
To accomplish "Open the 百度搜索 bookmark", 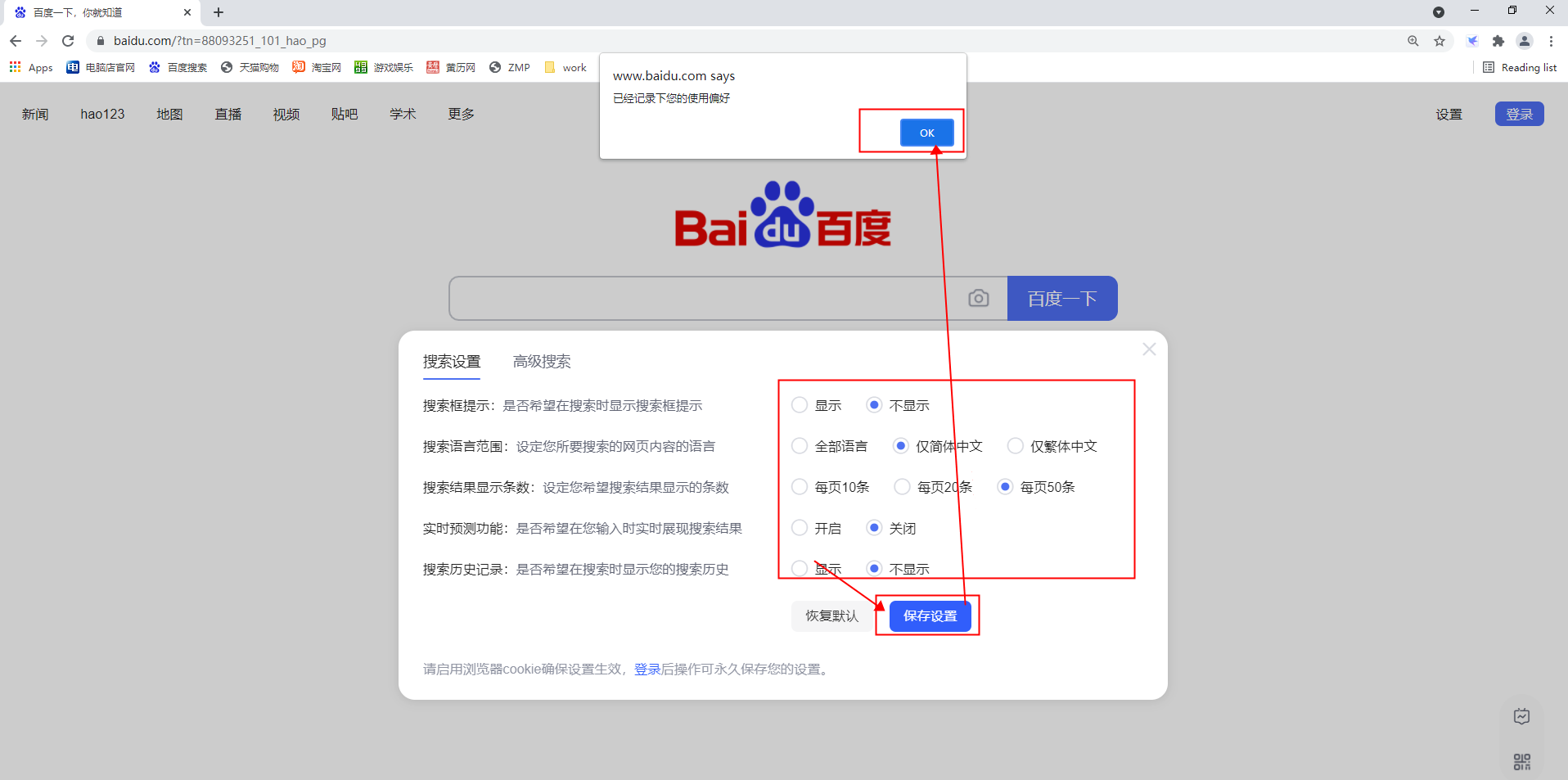I will (x=178, y=67).
